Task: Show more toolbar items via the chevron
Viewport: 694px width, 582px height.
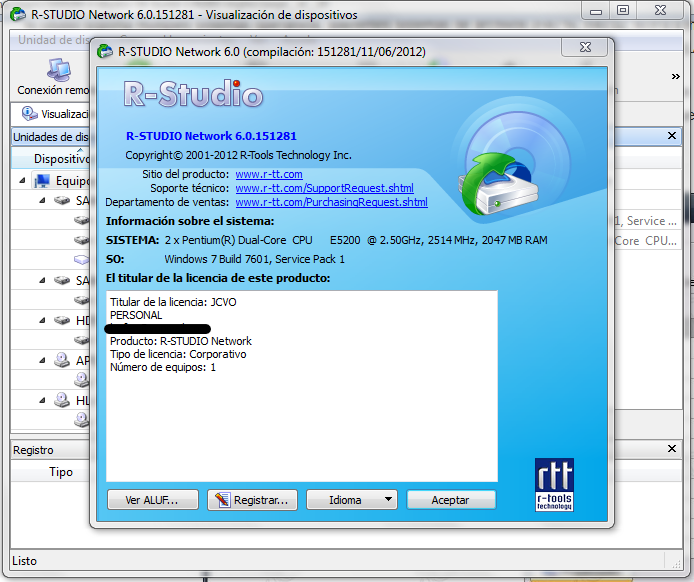Action: tap(675, 77)
